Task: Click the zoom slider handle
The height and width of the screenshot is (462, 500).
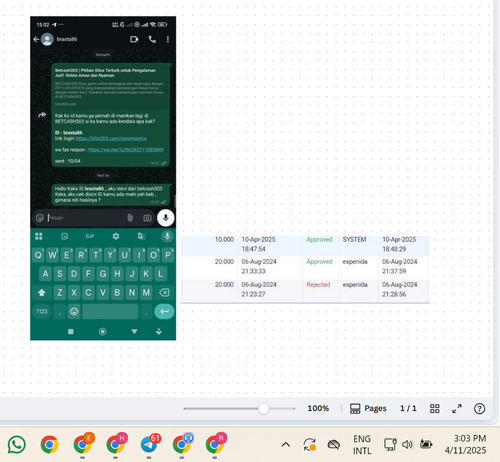Action: click(x=263, y=408)
